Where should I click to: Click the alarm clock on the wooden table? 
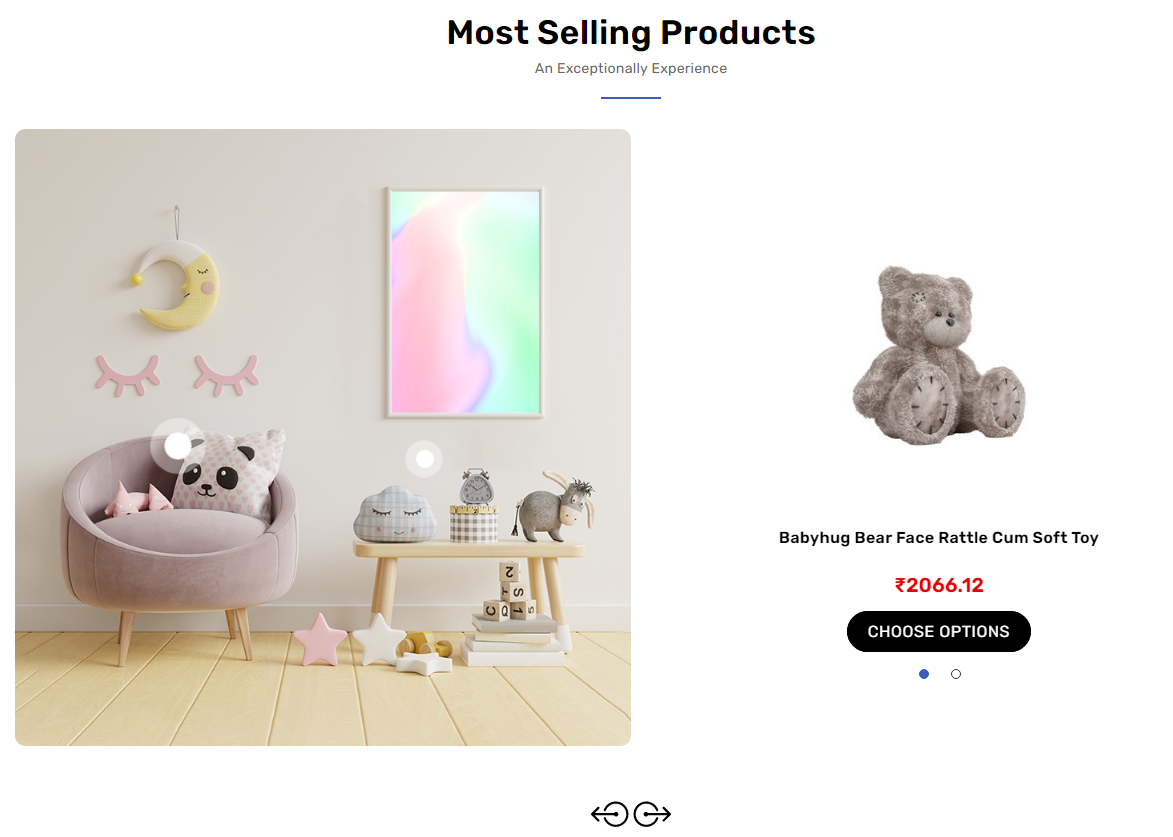tap(476, 488)
